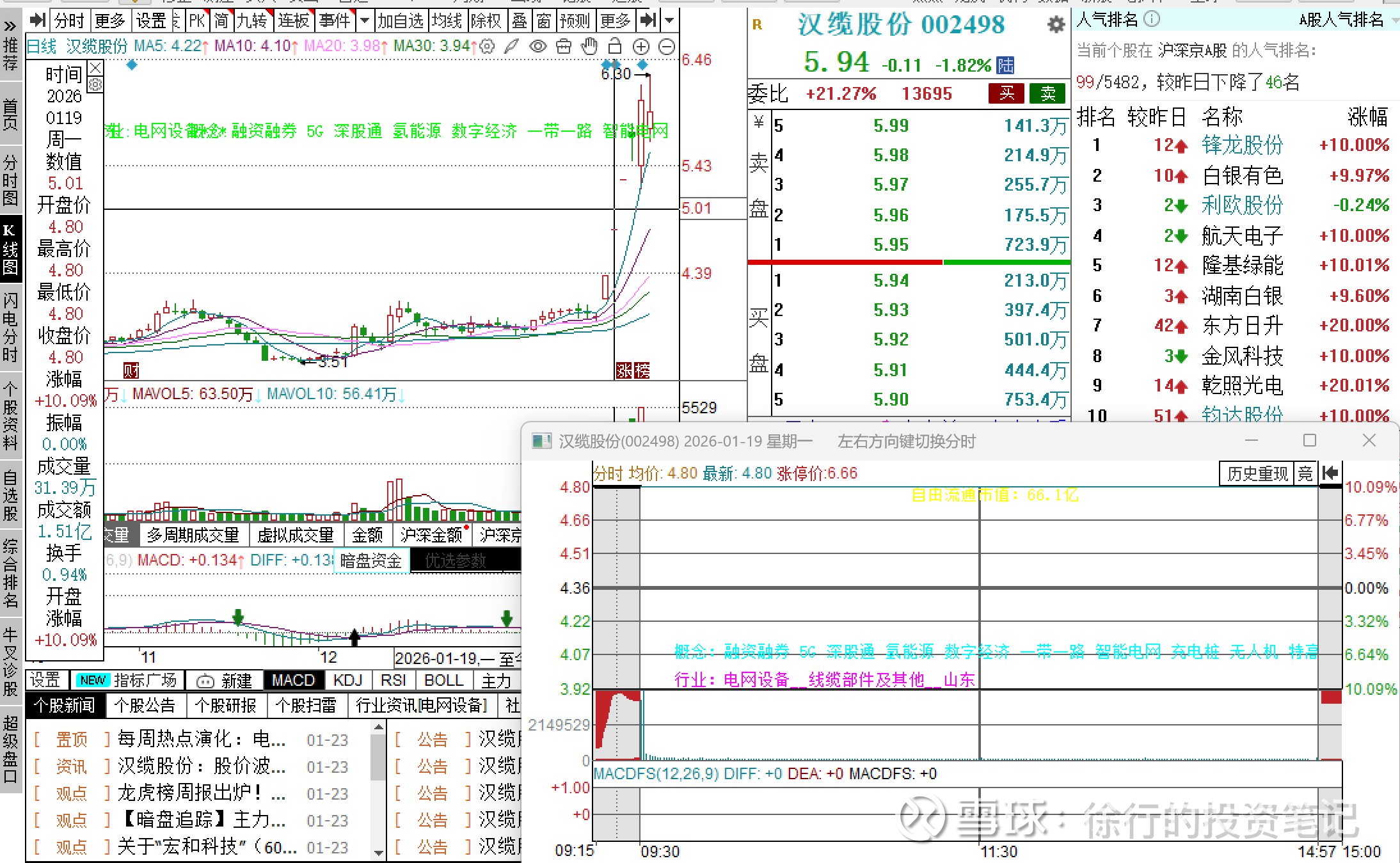This screenshot has width=1400, height=863.
Task: Toggle the lock icon on chart toolbar
Action: tap(615, 46)
